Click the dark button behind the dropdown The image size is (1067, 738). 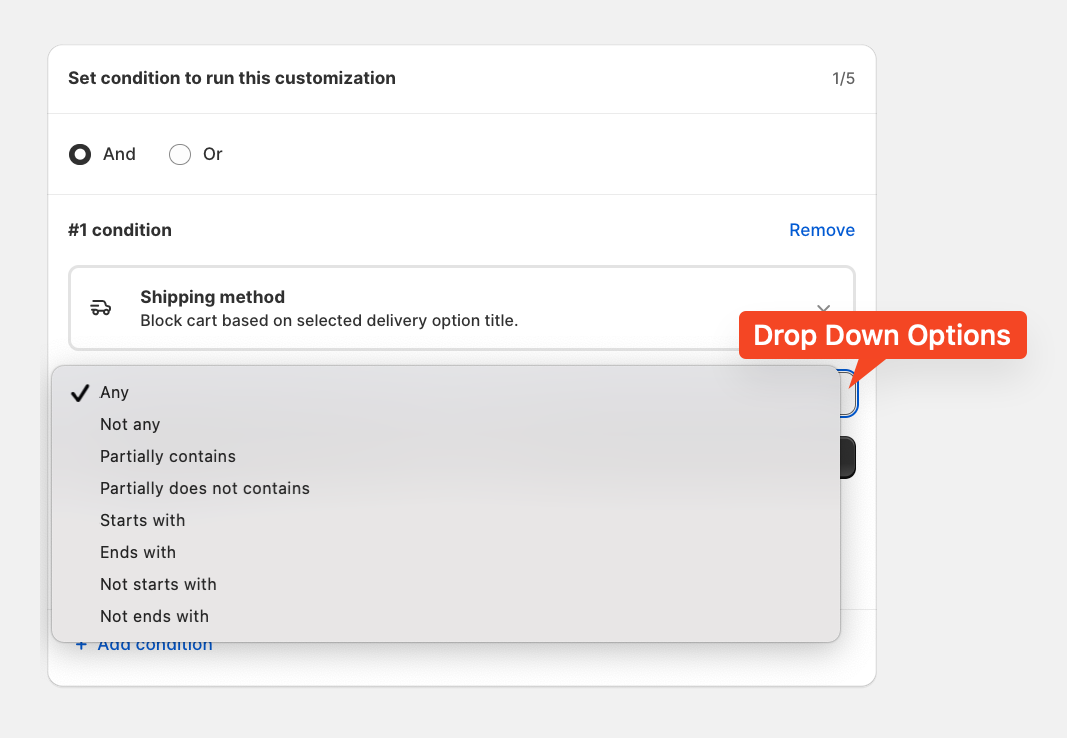tap(848, 457)
